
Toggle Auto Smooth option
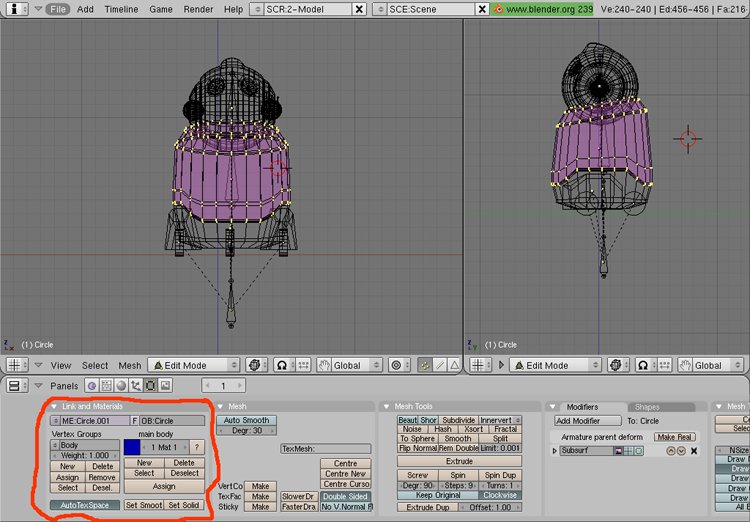[247, 420]
